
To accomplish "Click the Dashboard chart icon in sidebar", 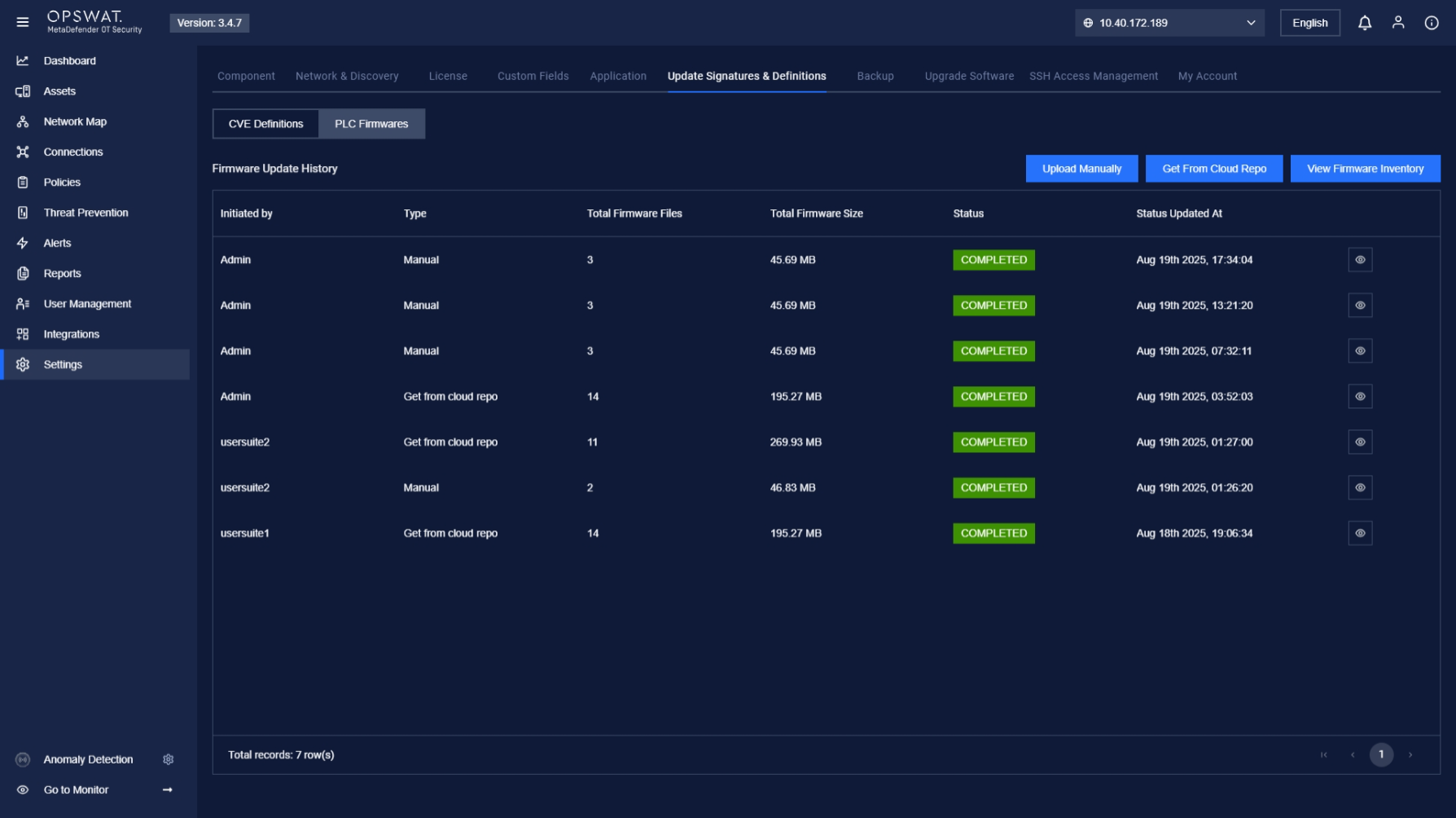I will click(x=23, y=61).
